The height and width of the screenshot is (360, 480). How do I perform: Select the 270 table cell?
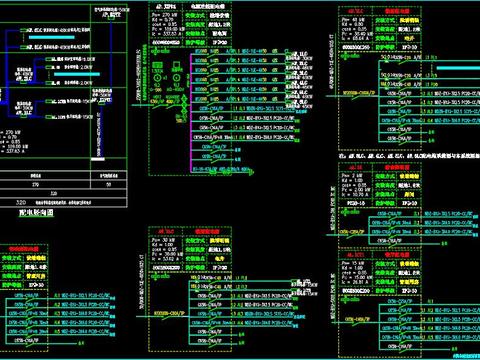tap(36, 184)
